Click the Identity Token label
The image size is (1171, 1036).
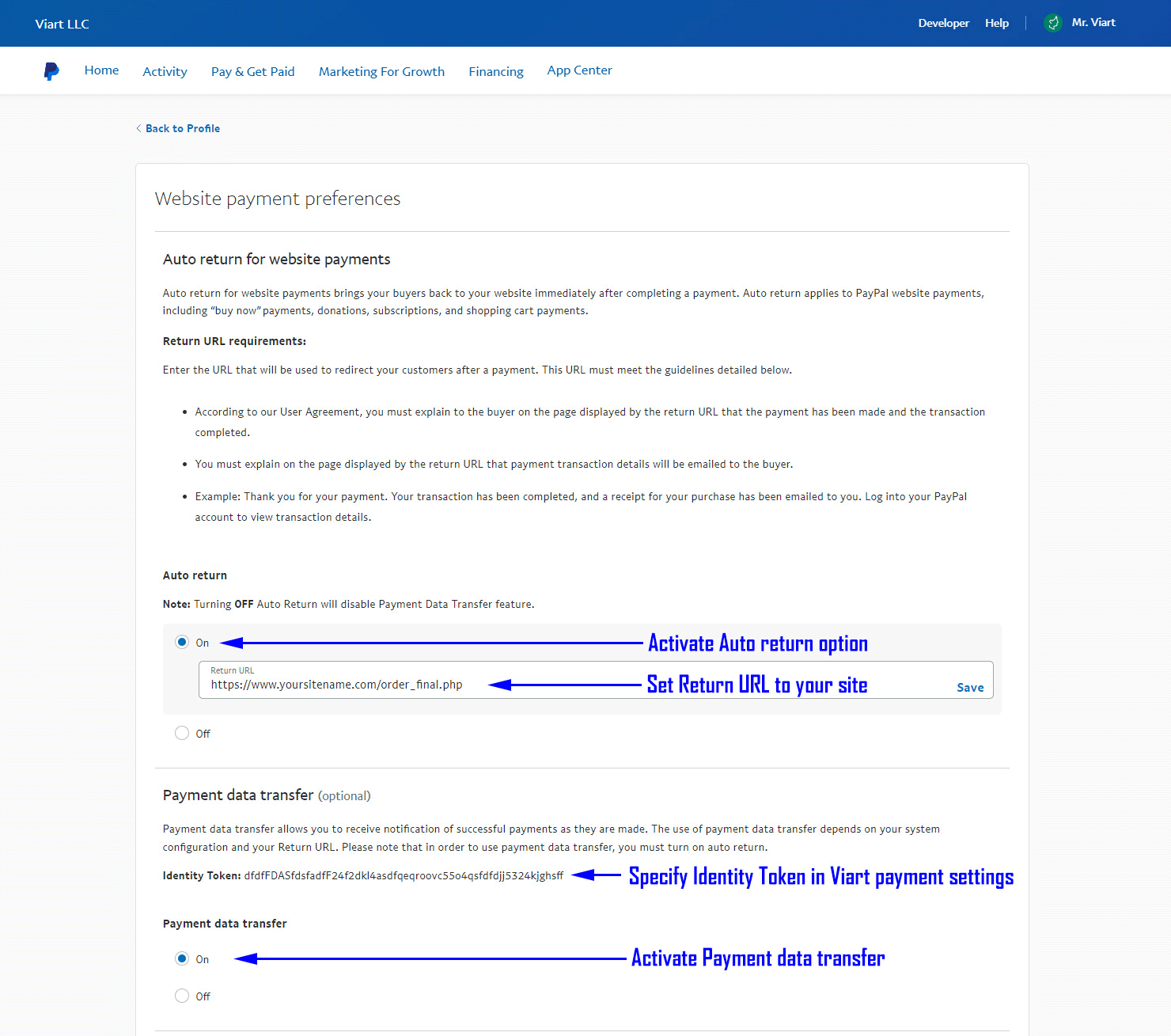(202, 875)
